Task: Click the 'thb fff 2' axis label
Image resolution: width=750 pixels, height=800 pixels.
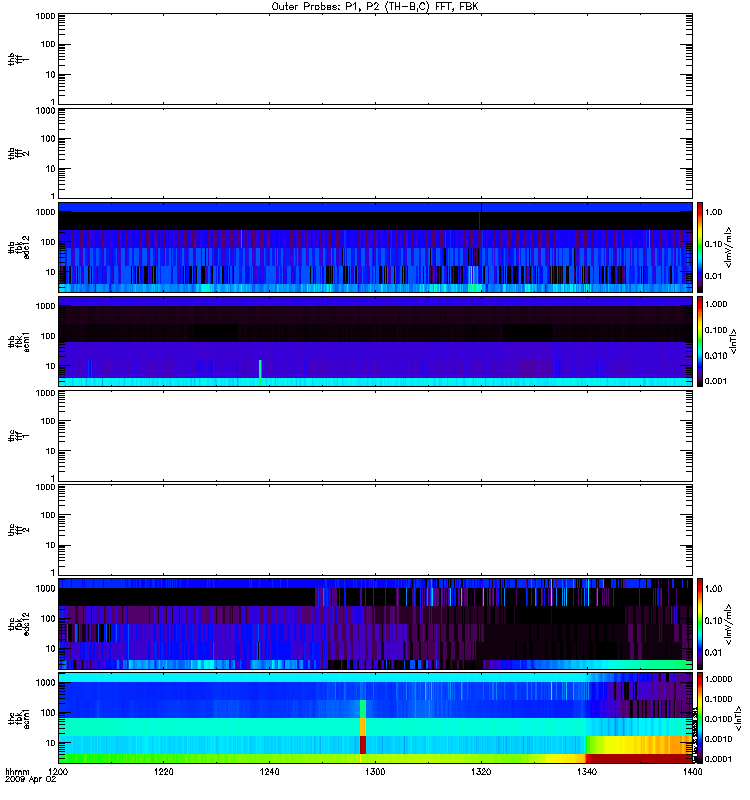Action: point(18,154)
